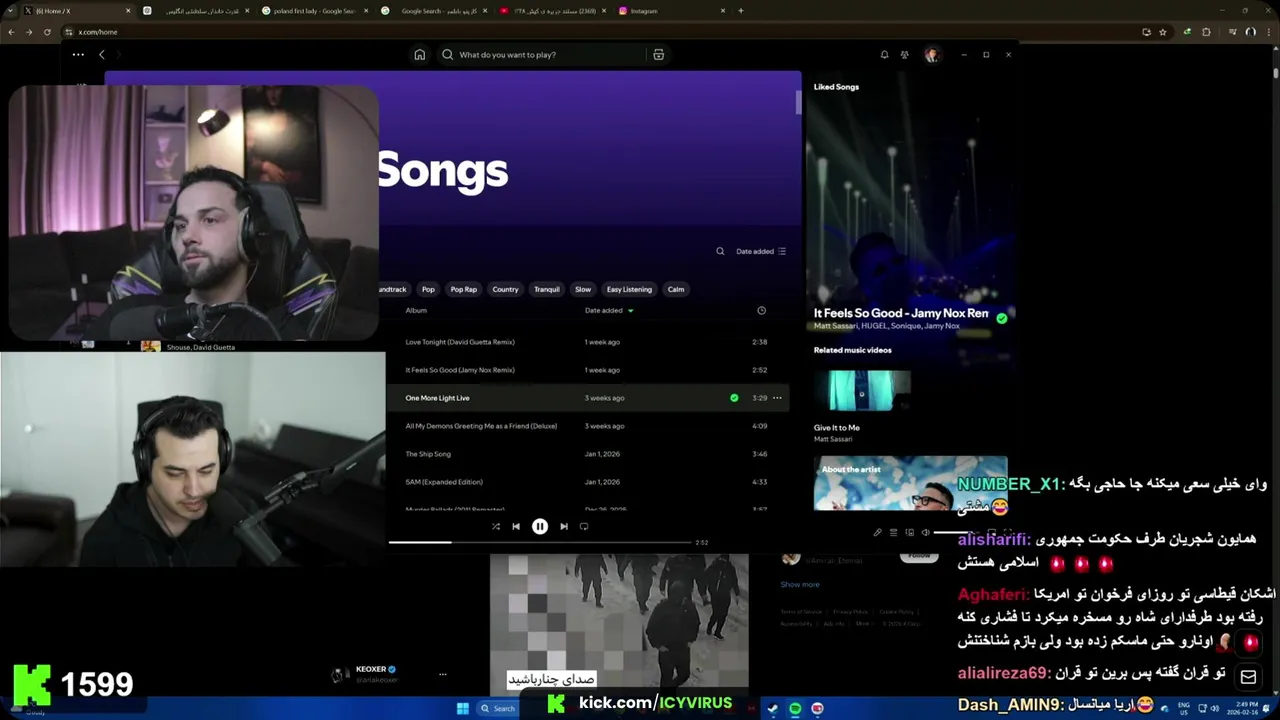
Task: Open the lyrics microphone icon in Spotify
Action: coord(877,532)
